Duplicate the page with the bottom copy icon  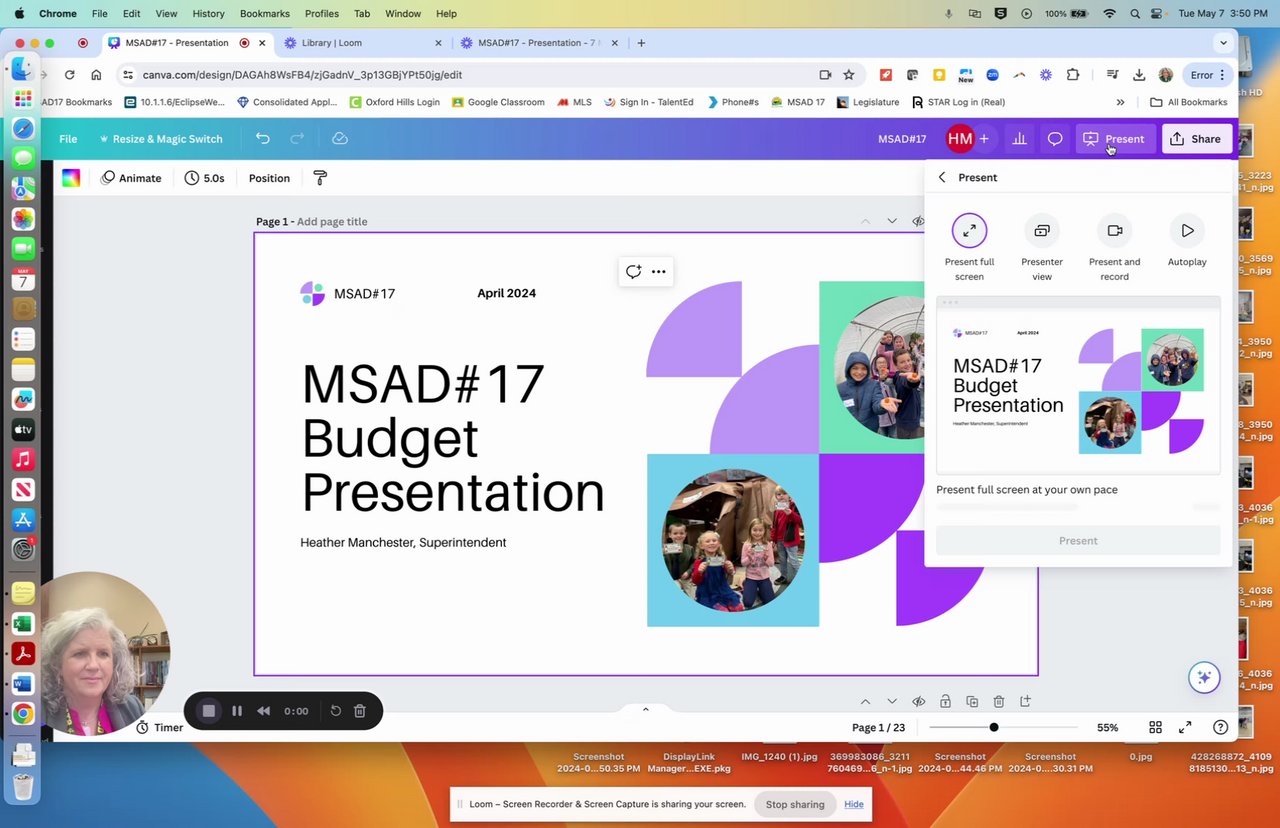[x=971, y=701]
